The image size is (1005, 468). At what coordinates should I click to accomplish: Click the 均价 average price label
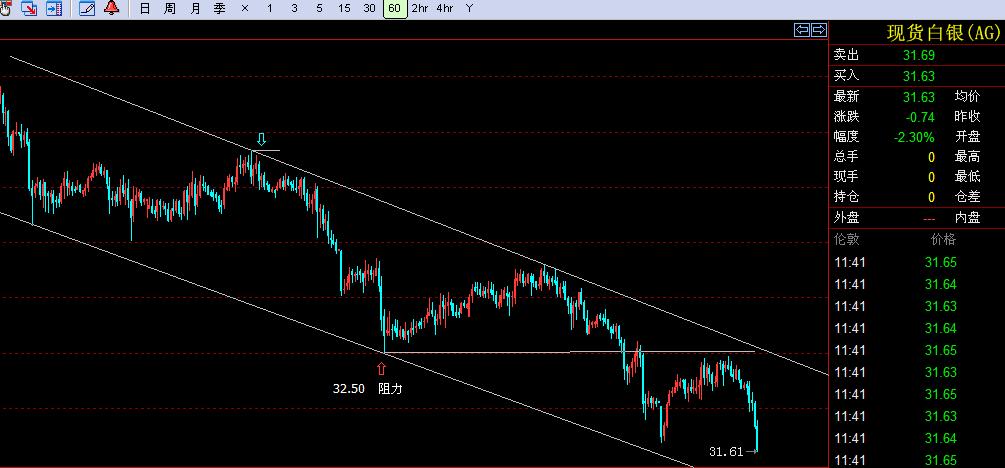click(x=968, y=97)
